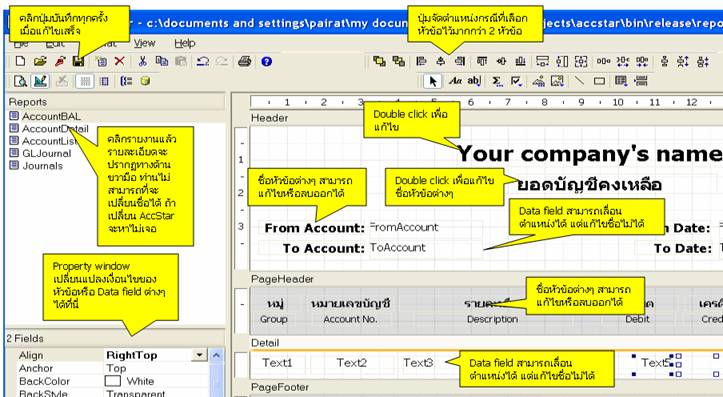Click the scissors Cut icon
Image resolution: width=723 pixels, height=397 pixels.
pos(142,61)
